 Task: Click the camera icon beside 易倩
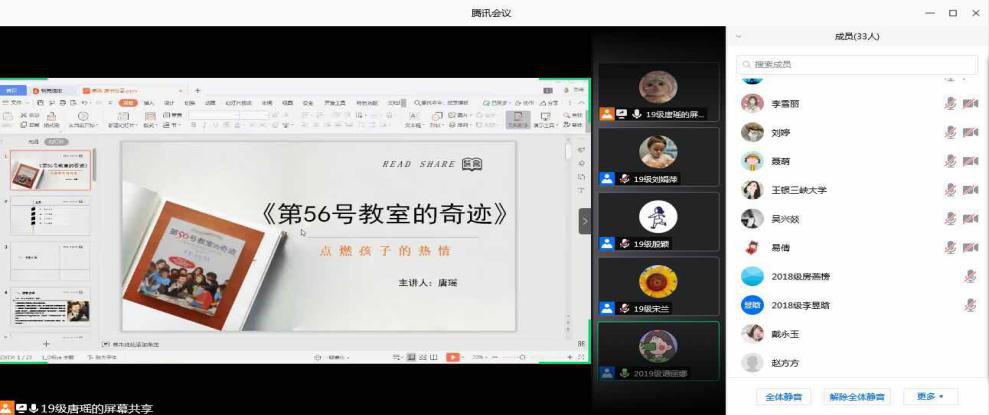[969, 248]
